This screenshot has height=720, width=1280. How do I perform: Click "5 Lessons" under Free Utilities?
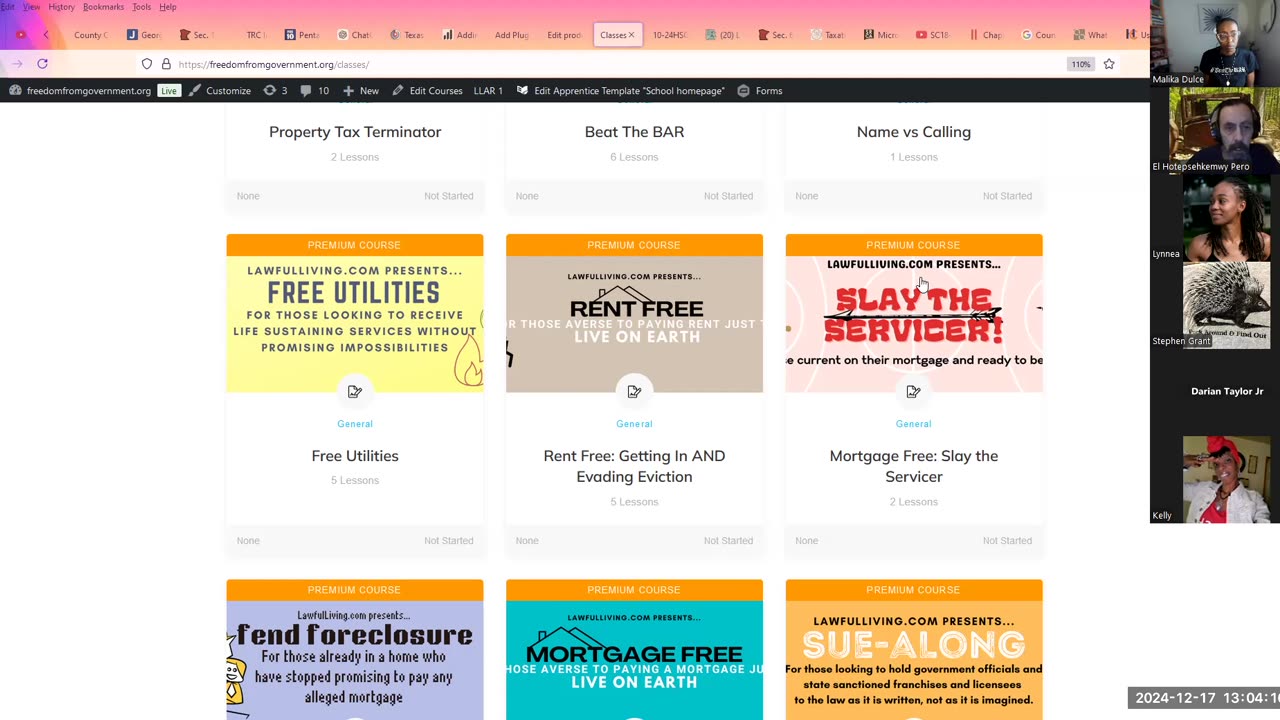pos(355,481)
